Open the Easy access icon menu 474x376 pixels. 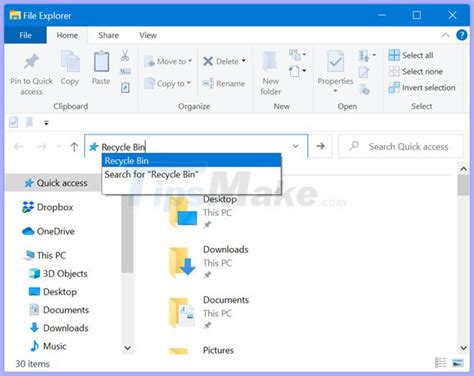[x=297, y=71]
